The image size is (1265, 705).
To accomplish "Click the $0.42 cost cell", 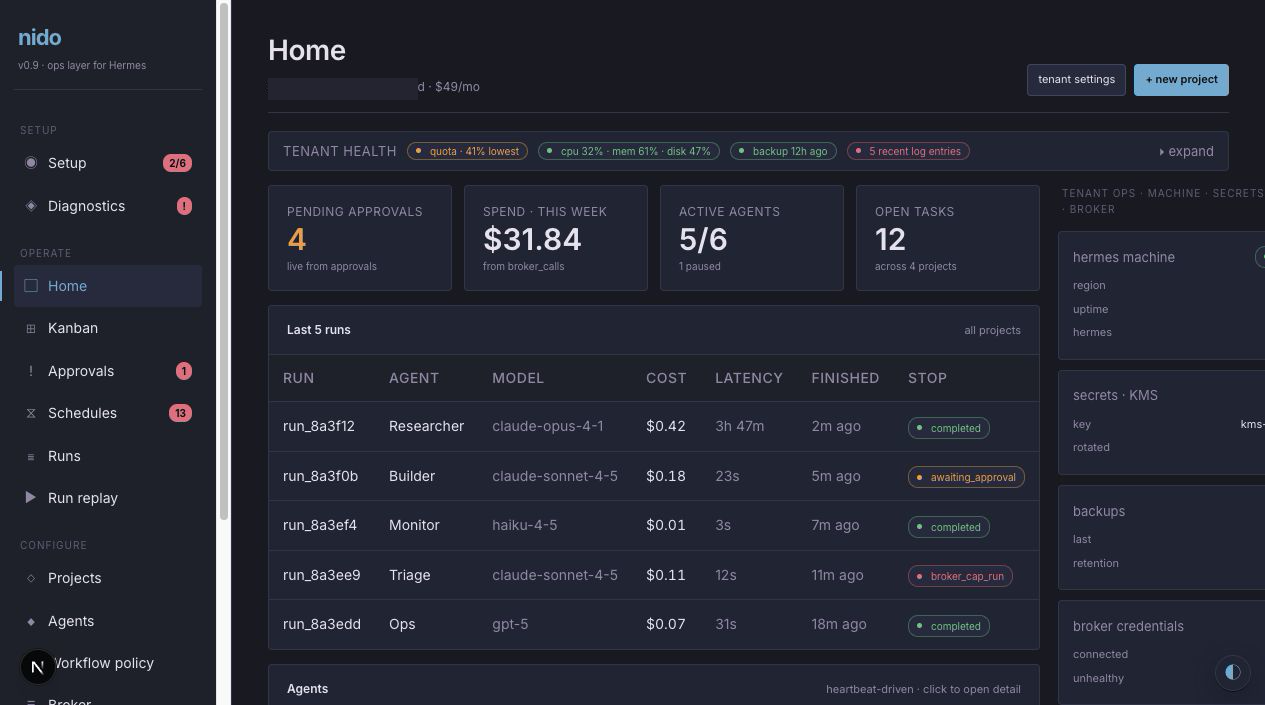I will pos(666,426).
